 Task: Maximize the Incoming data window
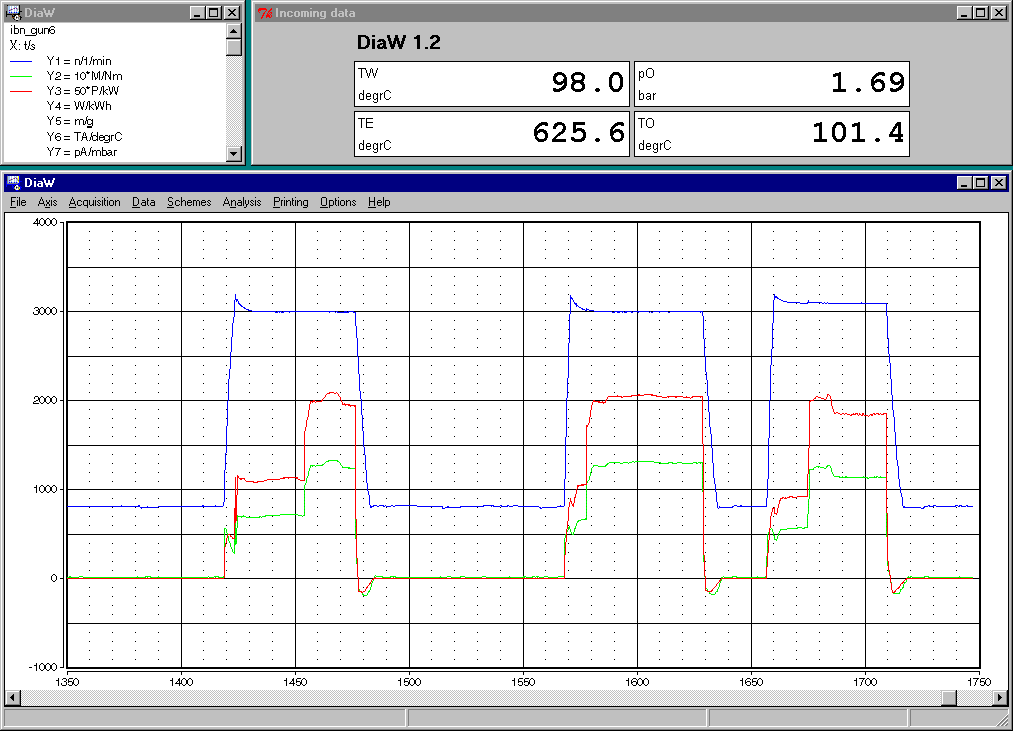(x=980, y=13)
